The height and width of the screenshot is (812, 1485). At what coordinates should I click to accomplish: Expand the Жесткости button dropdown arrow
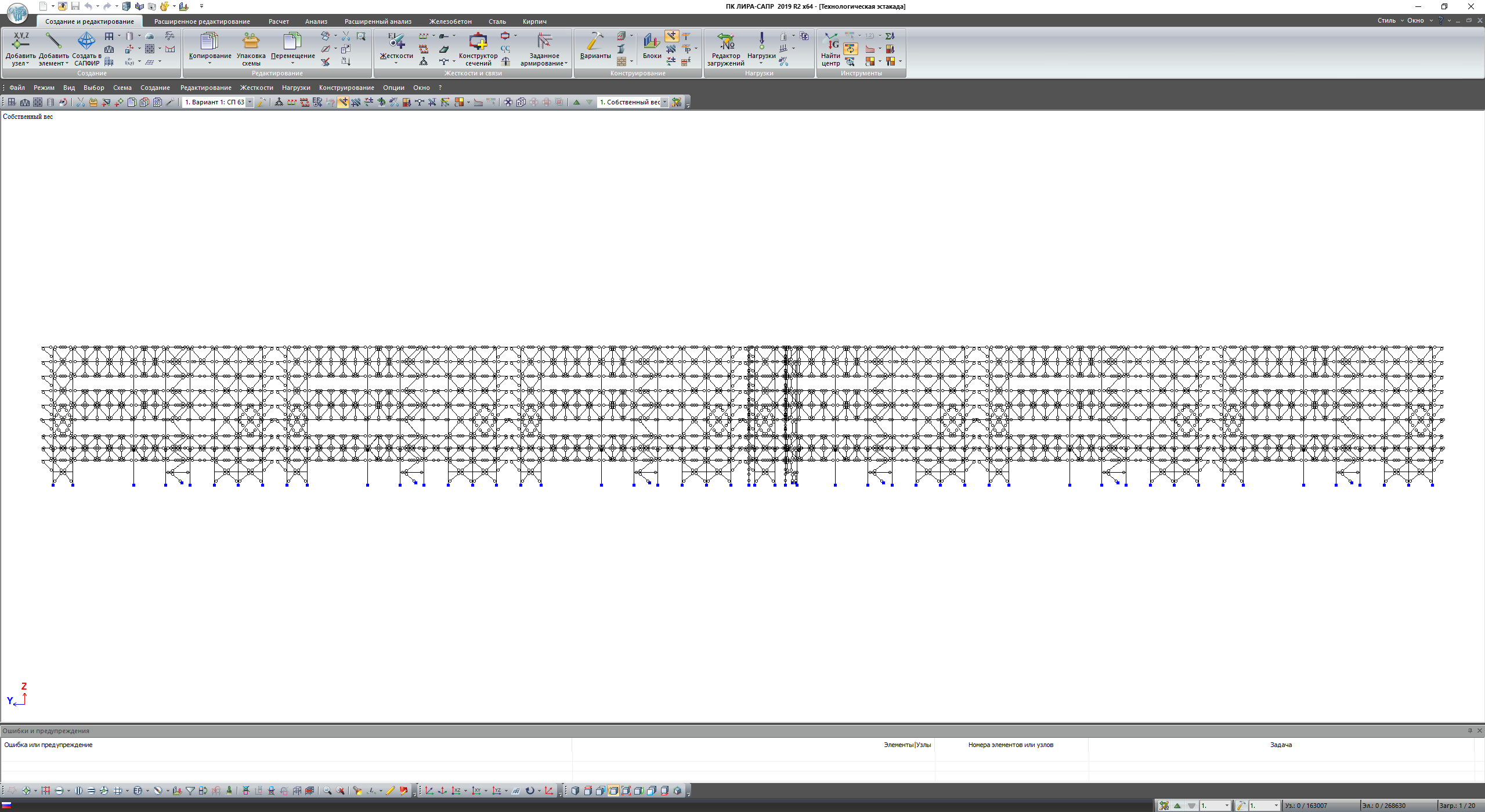coord(396,63)
